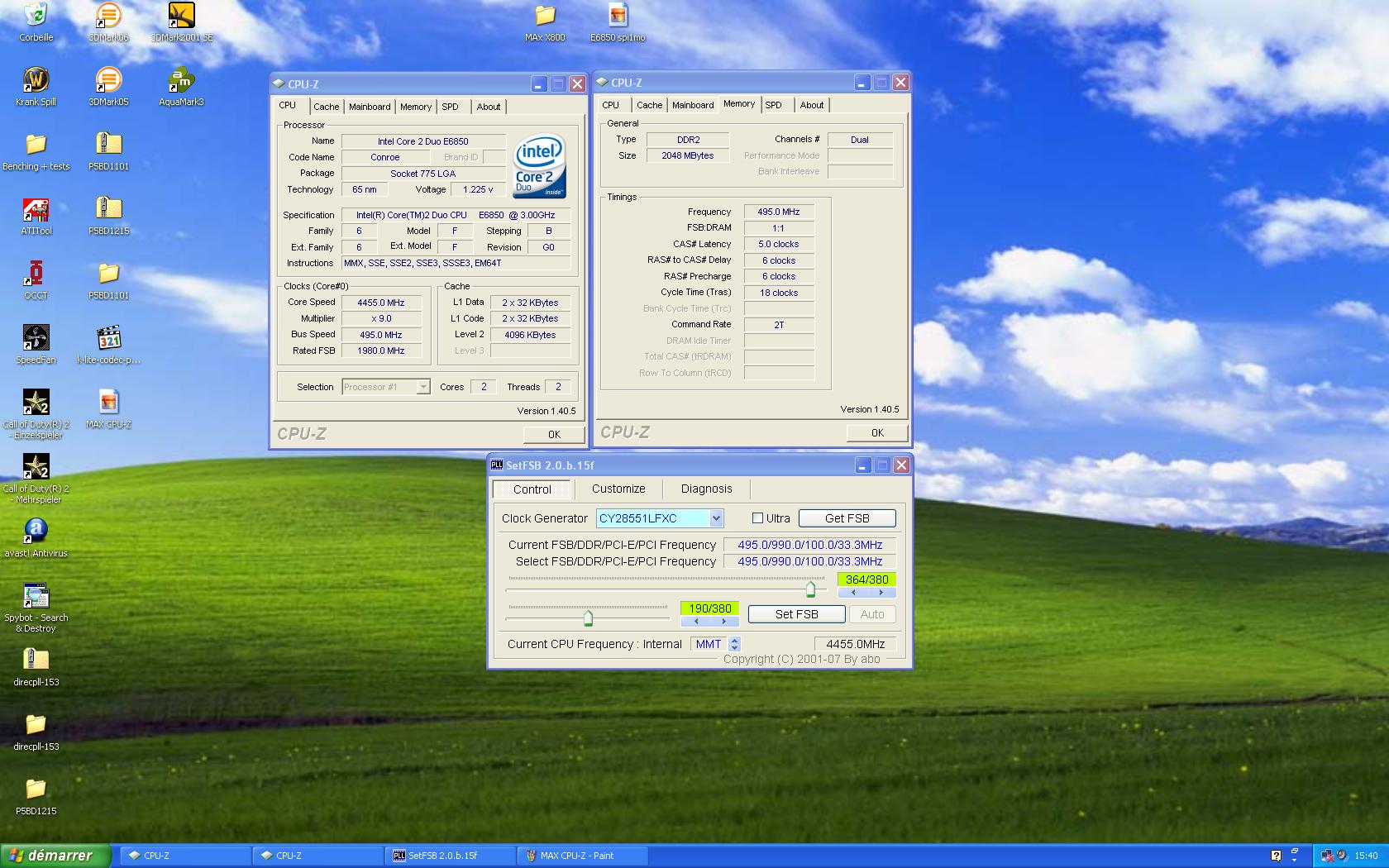This screenshot has height=868, width=1389.
Task: Switch to SPD tab in left CPU-Z
Action: [450, 107]
